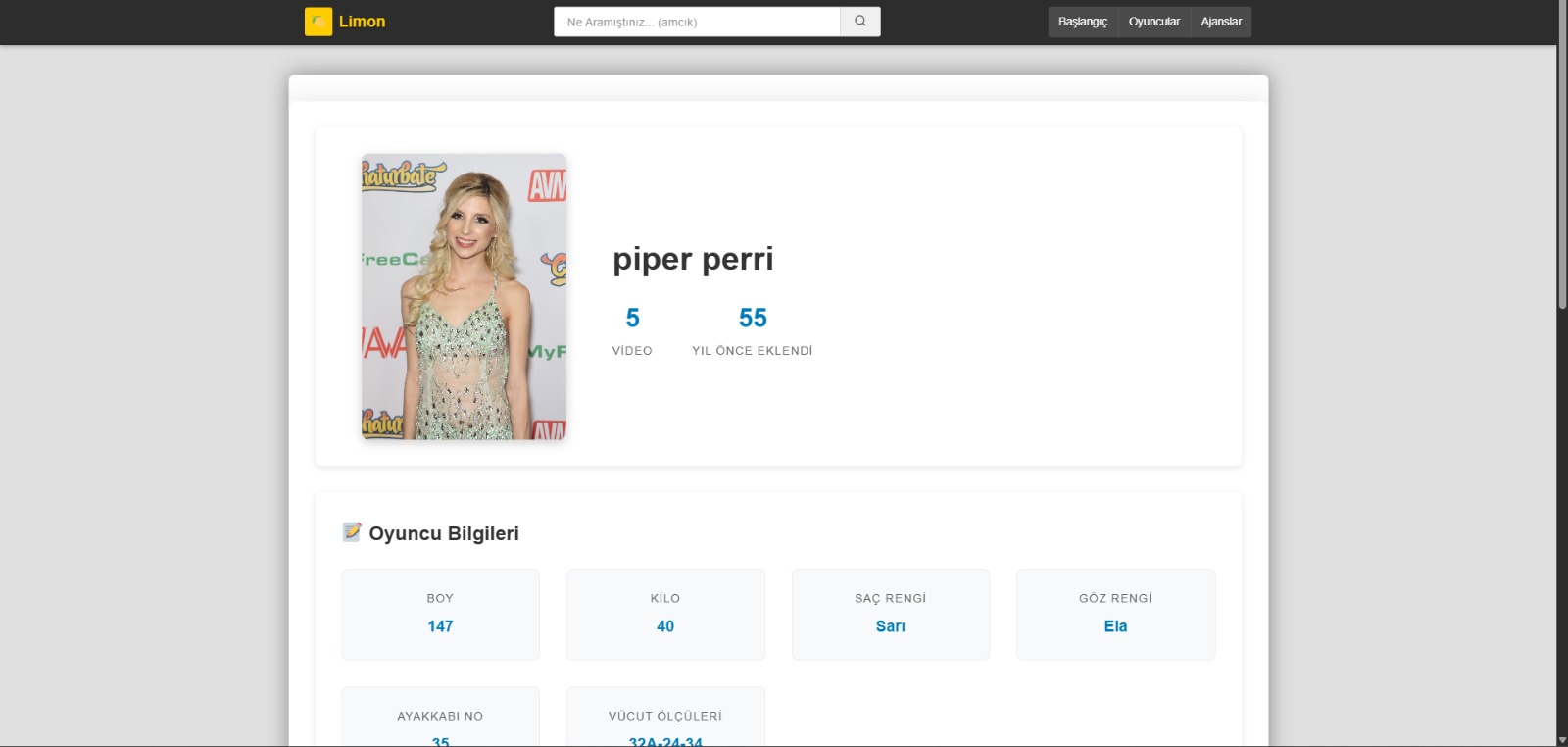Screen dimensions: 1568x747
Task: Focus the 'Ne Aramıştınız' search field
Action: click(697, 22)
